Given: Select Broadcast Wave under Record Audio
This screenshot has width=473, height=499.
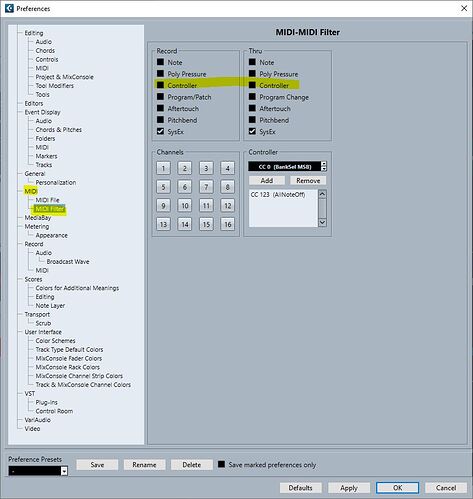Looking at the screenshot, I should point(68,262).
